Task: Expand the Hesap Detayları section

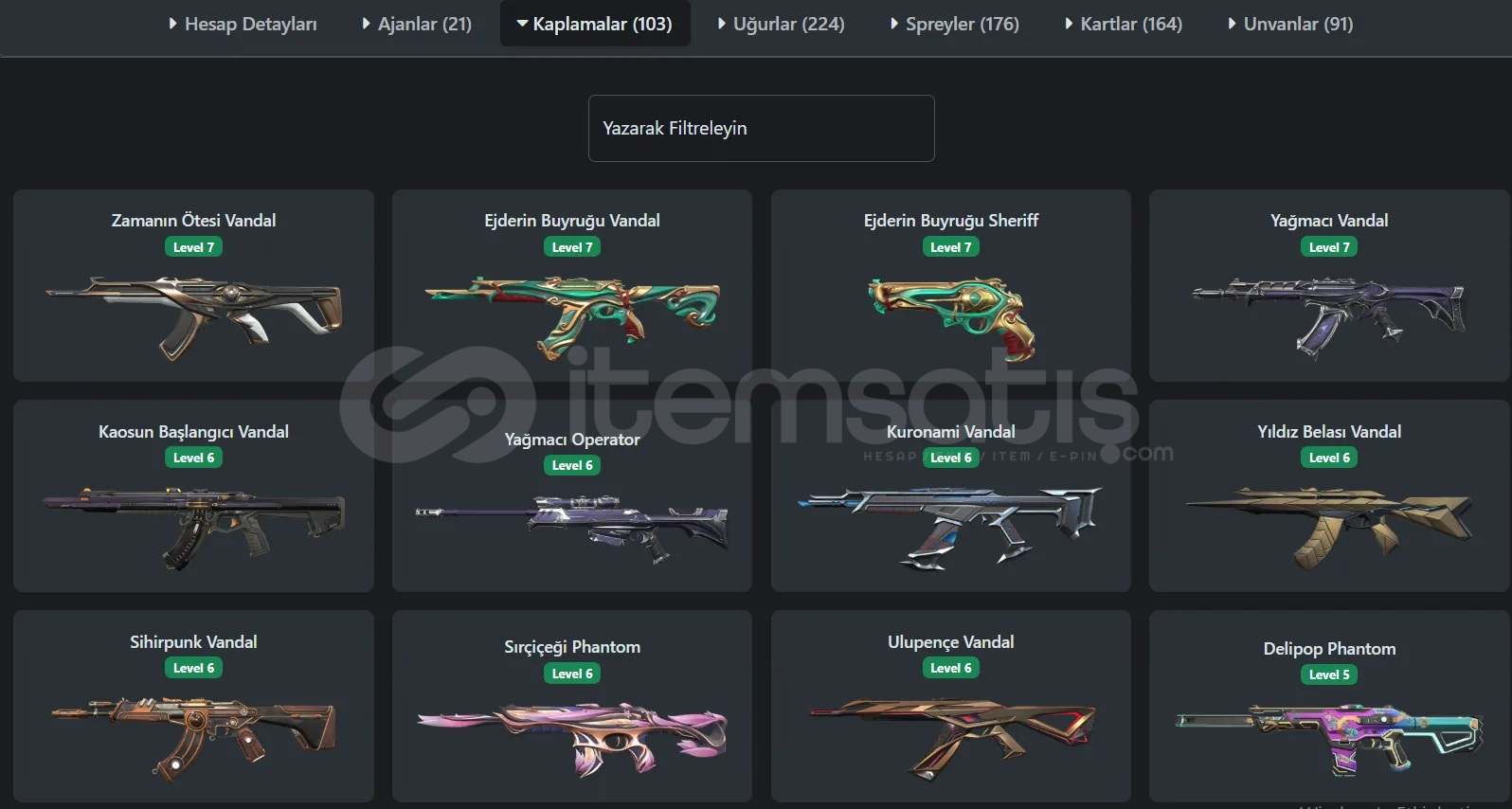Action: click(x=243, y=24)
